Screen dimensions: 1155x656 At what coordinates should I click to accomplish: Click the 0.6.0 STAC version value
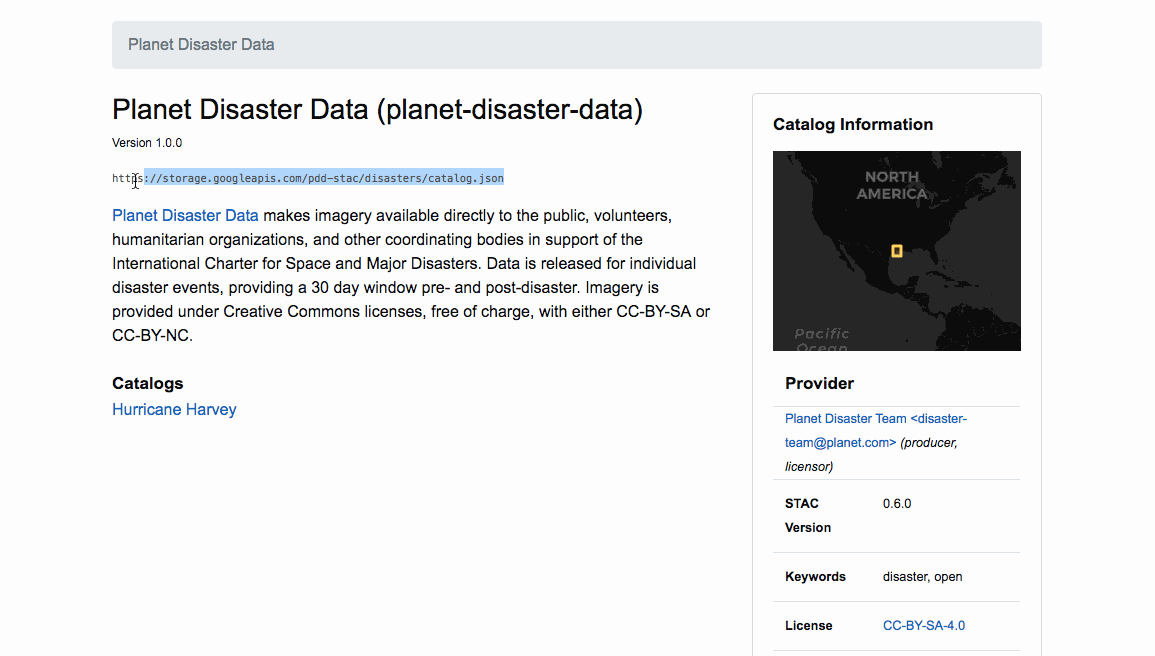[897, 504]
